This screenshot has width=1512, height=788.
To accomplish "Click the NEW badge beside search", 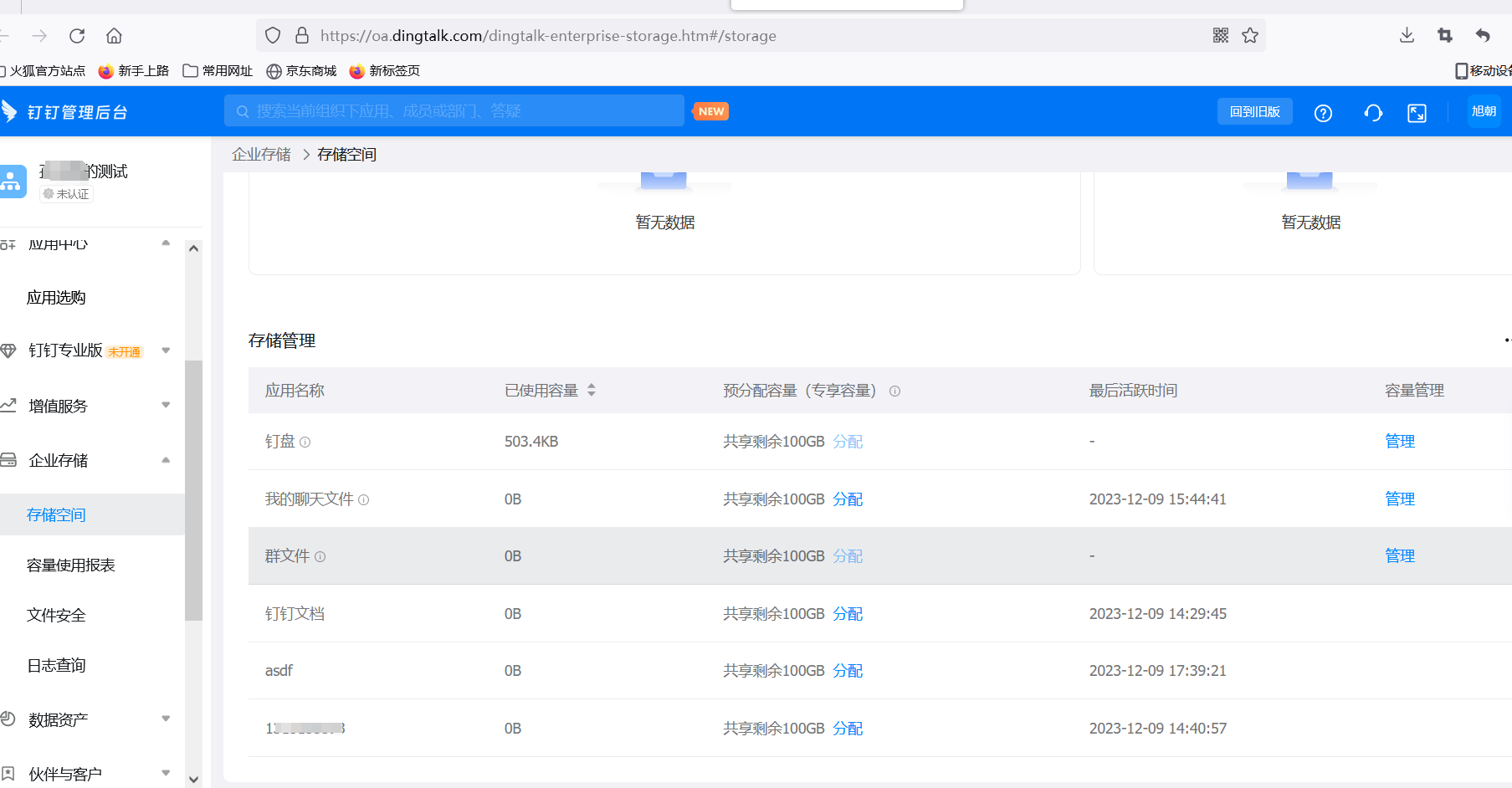I will tap(711, 111).
